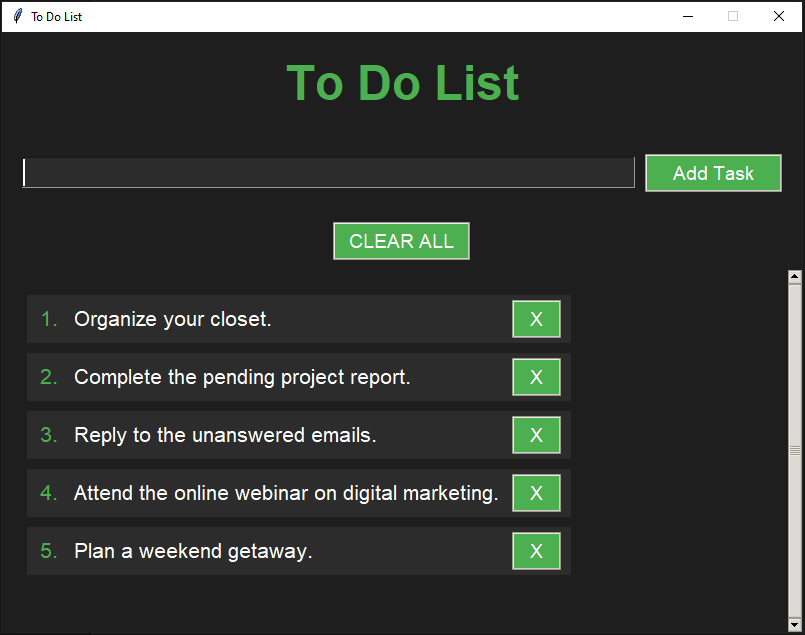The width and height of the screenshot is (805, 635).
Task: Click the 'Reply to the unanswered emails.' row
Action: [x=225, y=435]
